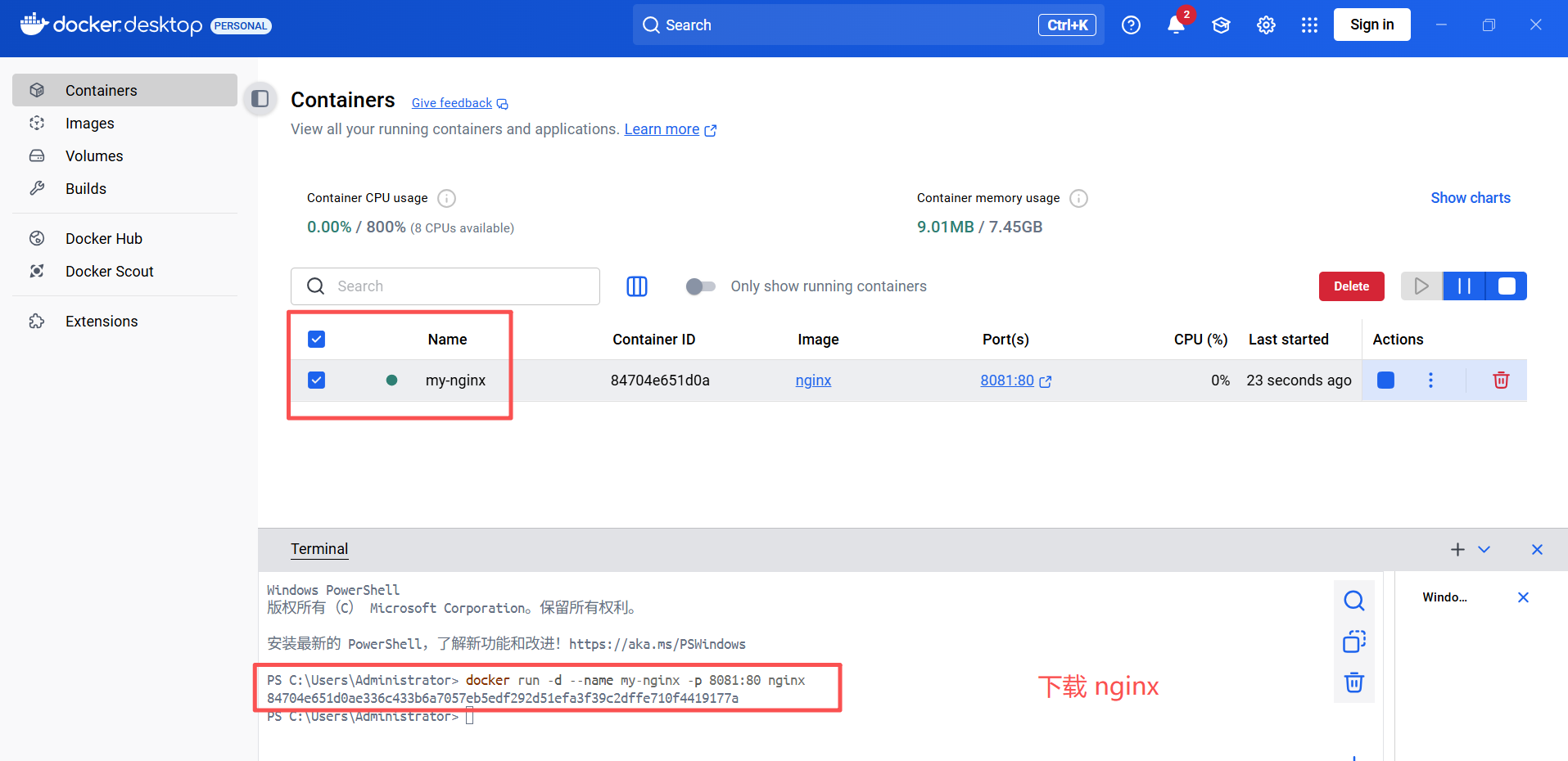1568x761 pixels.
Task: Open the notifications bell icon
Action: (1176, 25)
